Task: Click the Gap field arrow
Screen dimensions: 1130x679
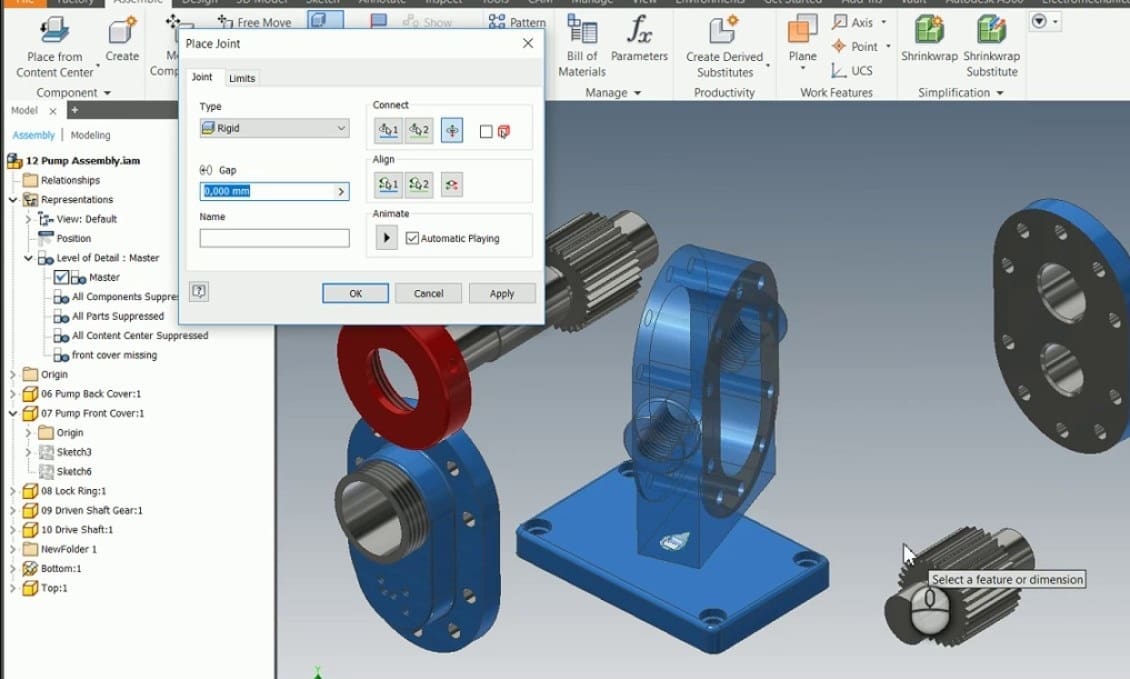Action: click(342, 191)
